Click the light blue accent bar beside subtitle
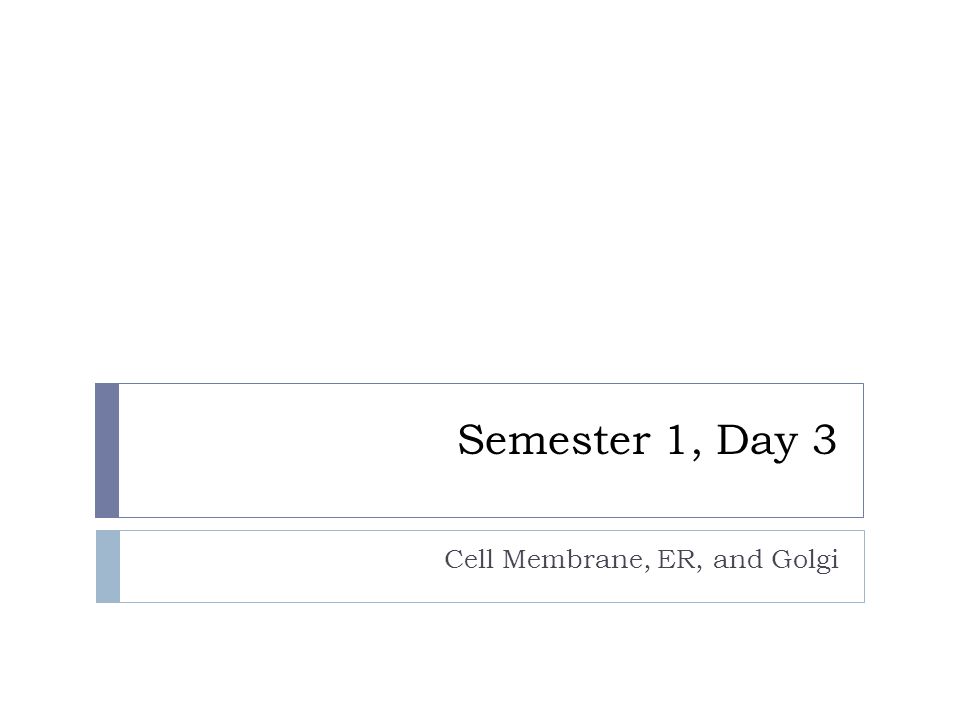960x720 pixels. click(x=108, y=566)
